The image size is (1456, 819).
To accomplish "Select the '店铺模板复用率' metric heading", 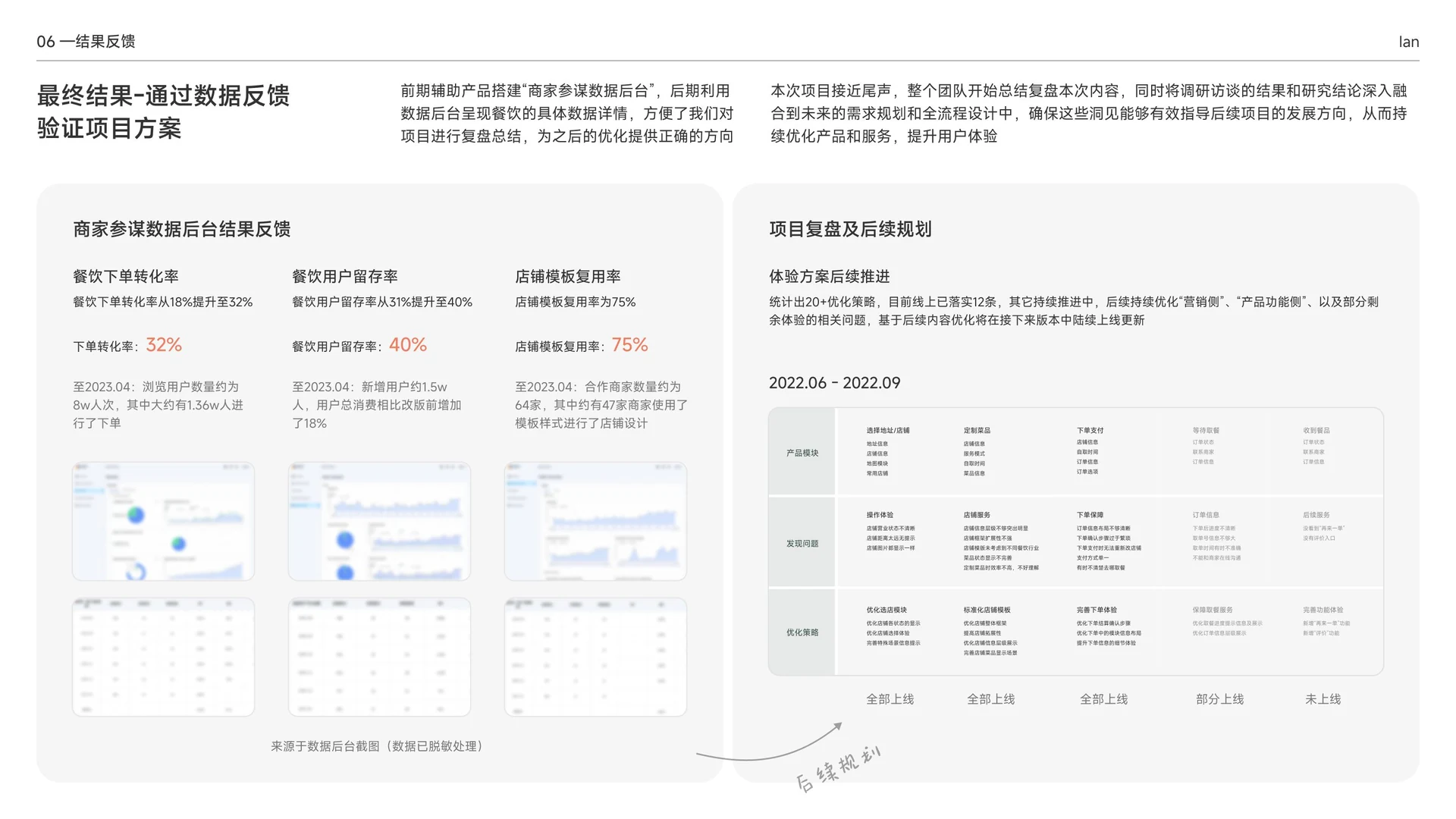I will point(568,277).
